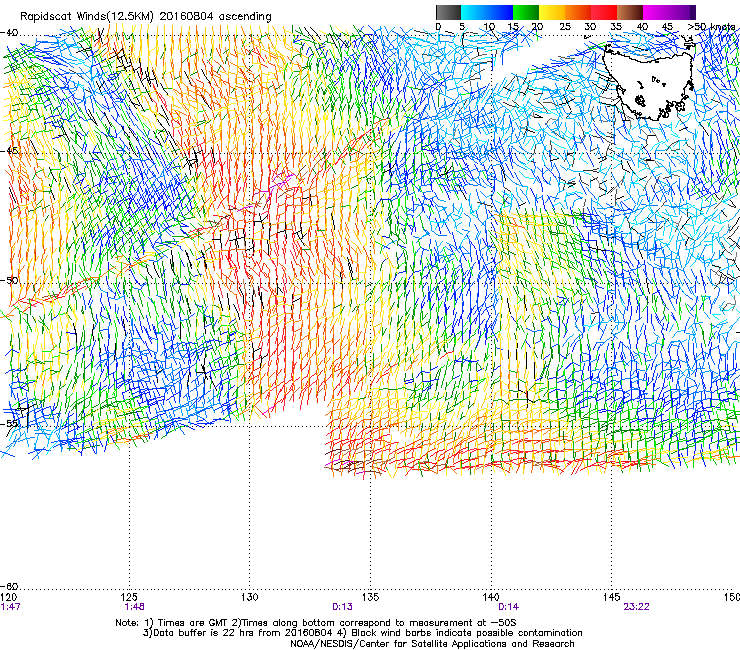Click the '10' value under the color legend
This screenshot has height=650, width=740.
tap(489, 26)
